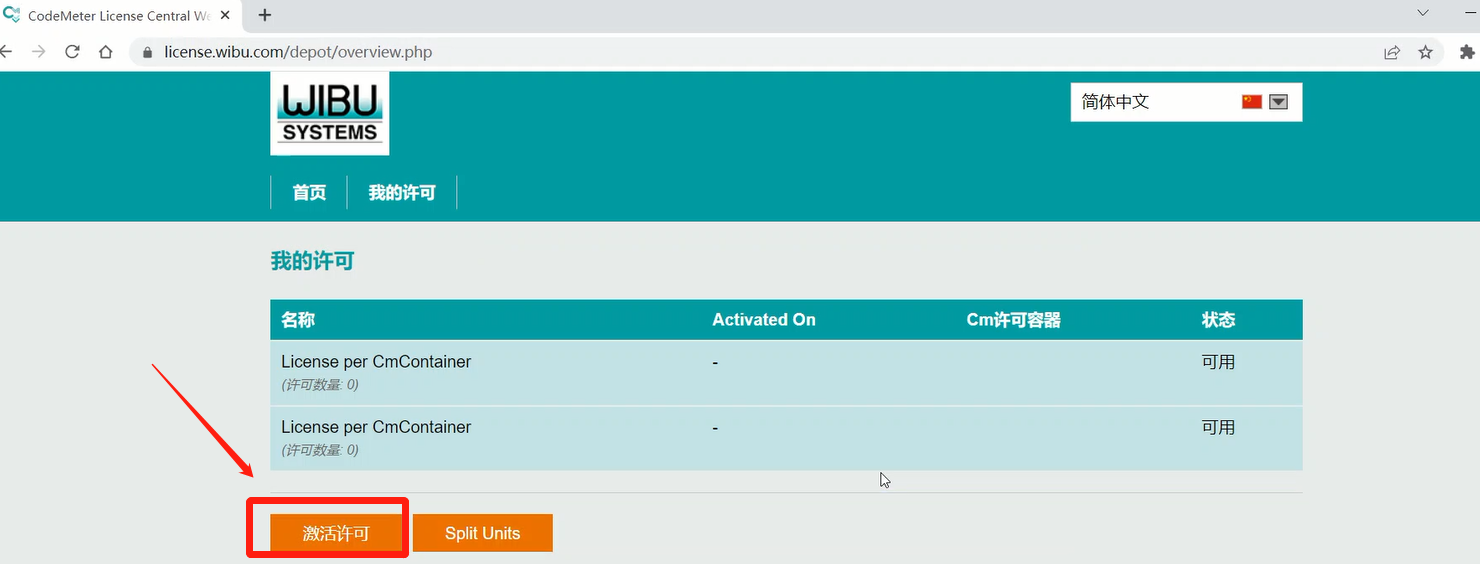Click the back navigation arrow
The image size is (1480, 564).
[6, 52]
